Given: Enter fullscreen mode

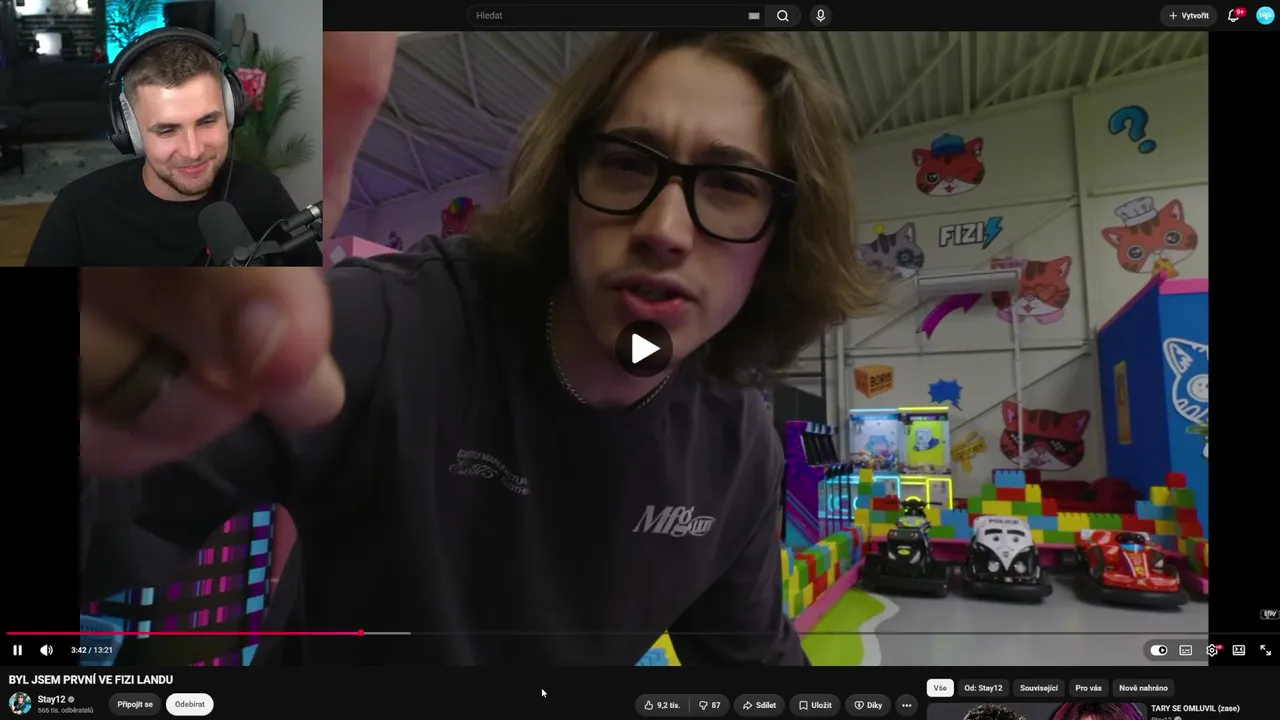Looking at the screenshot, I should [1265, 650].
